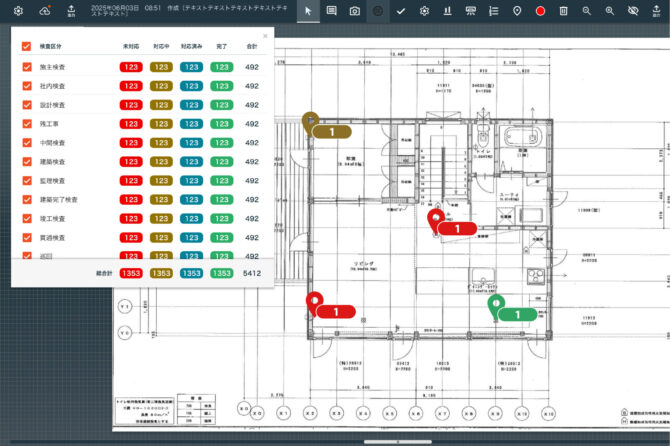Open the comment note tool
Viewport: 670px width, 446px height.
click(x=331, y=11)
